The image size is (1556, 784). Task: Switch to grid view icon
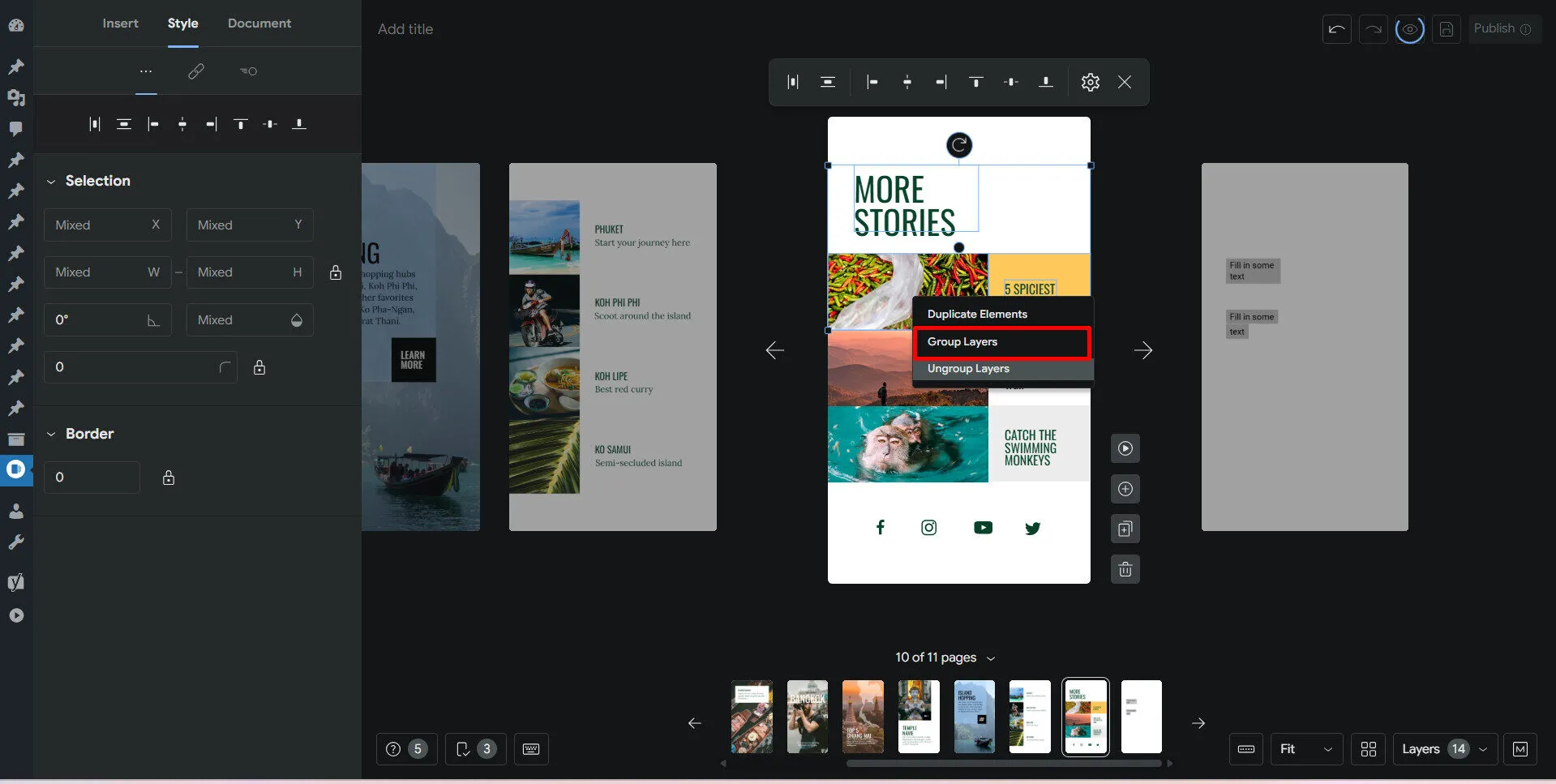click(1368, 749)
